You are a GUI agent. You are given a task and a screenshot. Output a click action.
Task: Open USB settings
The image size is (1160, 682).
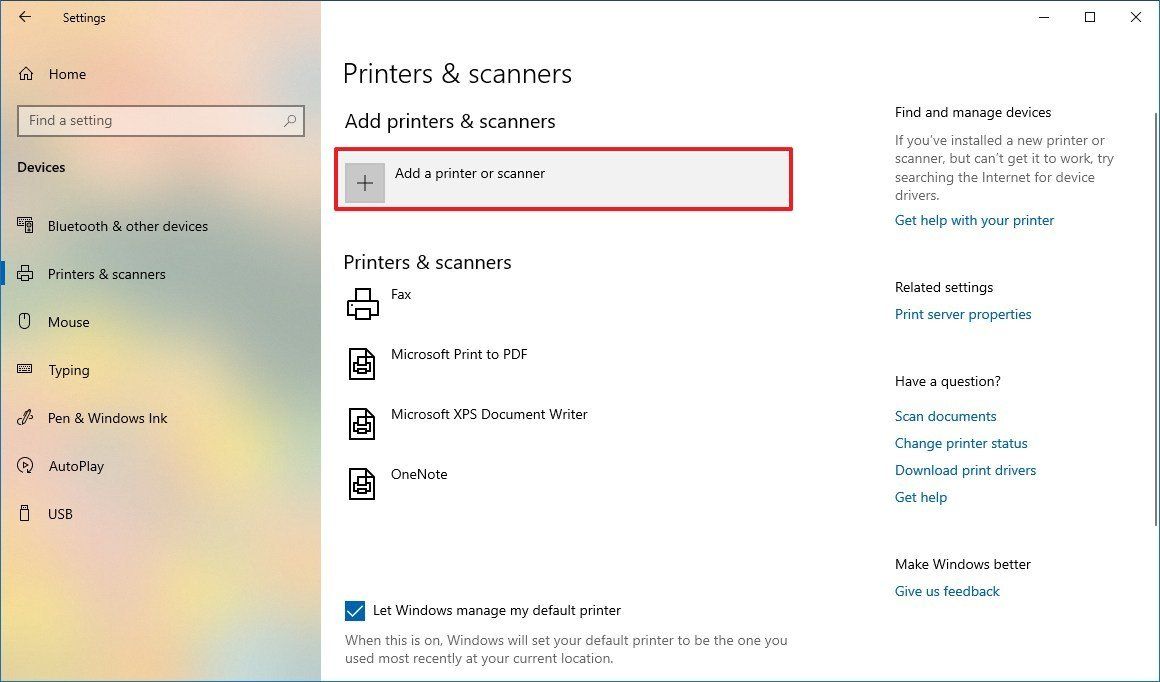61,513
